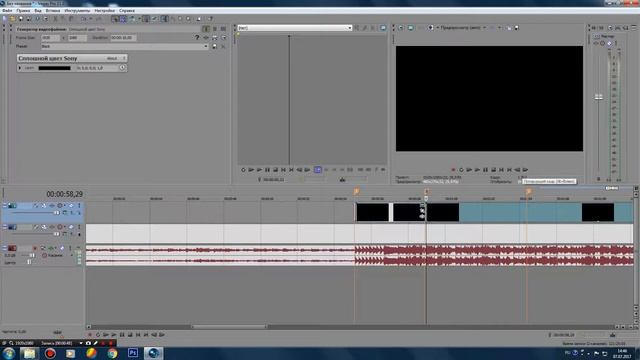Image resolution: width=640 pixels, height=360 pixels.
Task: Click the Master bus FX icon
Action: click(x=596, y=43)
